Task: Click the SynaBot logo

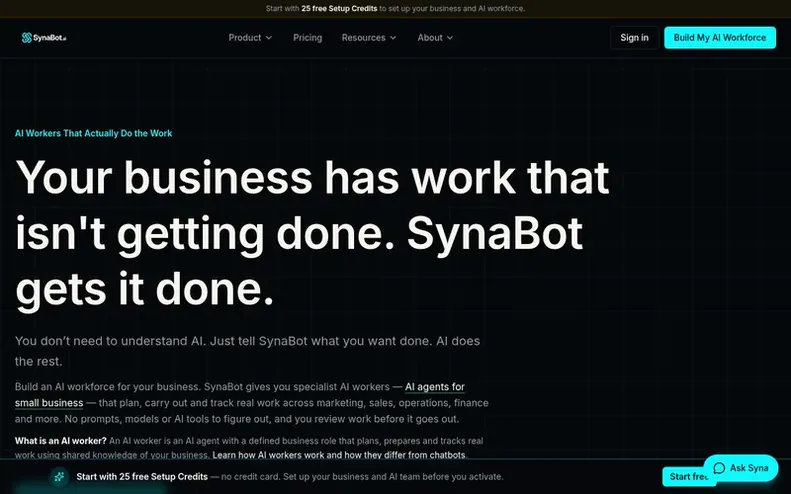Action: click(44, 38)
